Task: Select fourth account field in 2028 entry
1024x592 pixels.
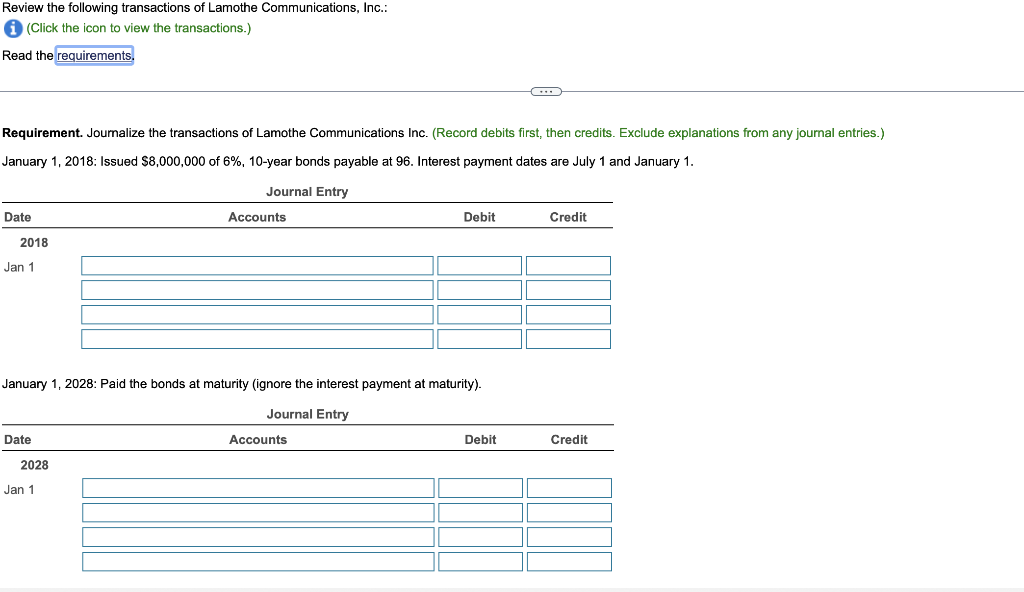Action: coord(258,561)
